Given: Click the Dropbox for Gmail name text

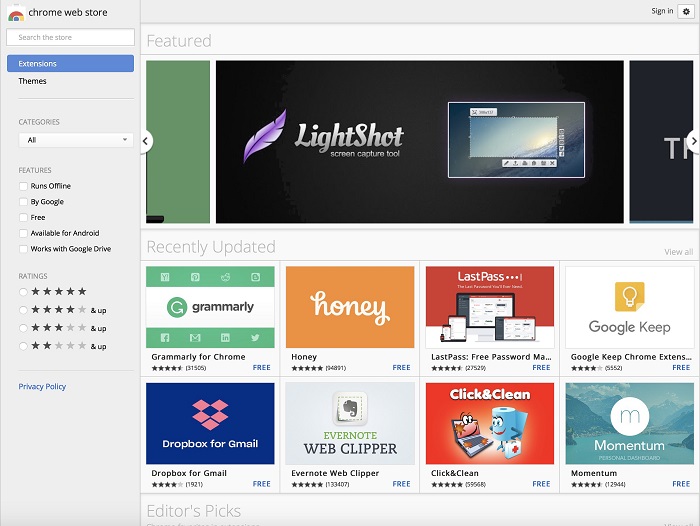Looking at the screenshot, I should [x=189, y=473].
